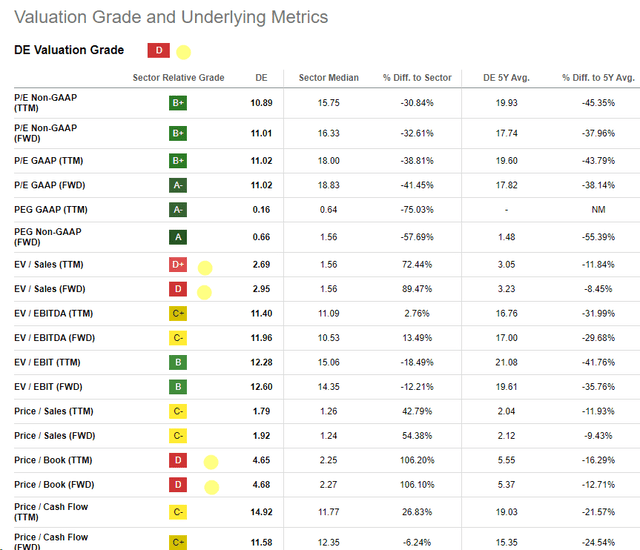
Task: Click the sector median value 15.75
Action: click(329, 103)
